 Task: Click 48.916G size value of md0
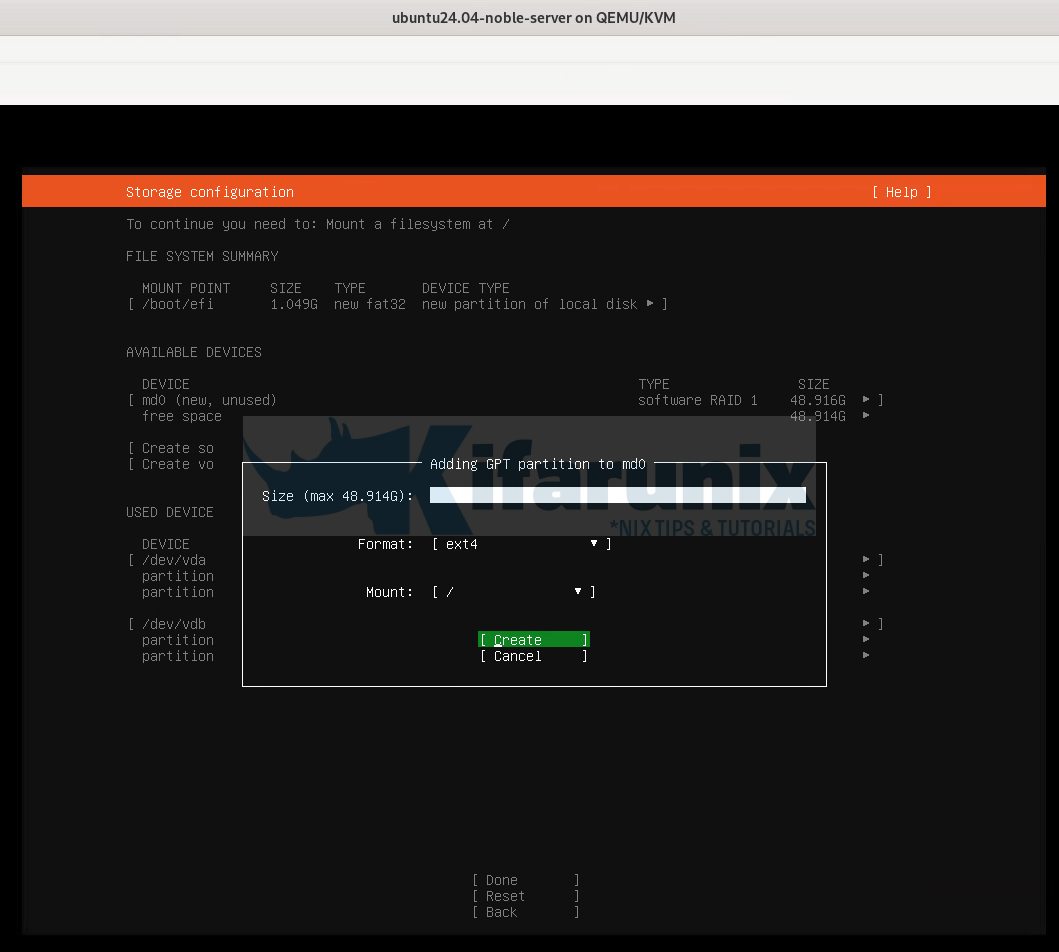coord(818,400)
